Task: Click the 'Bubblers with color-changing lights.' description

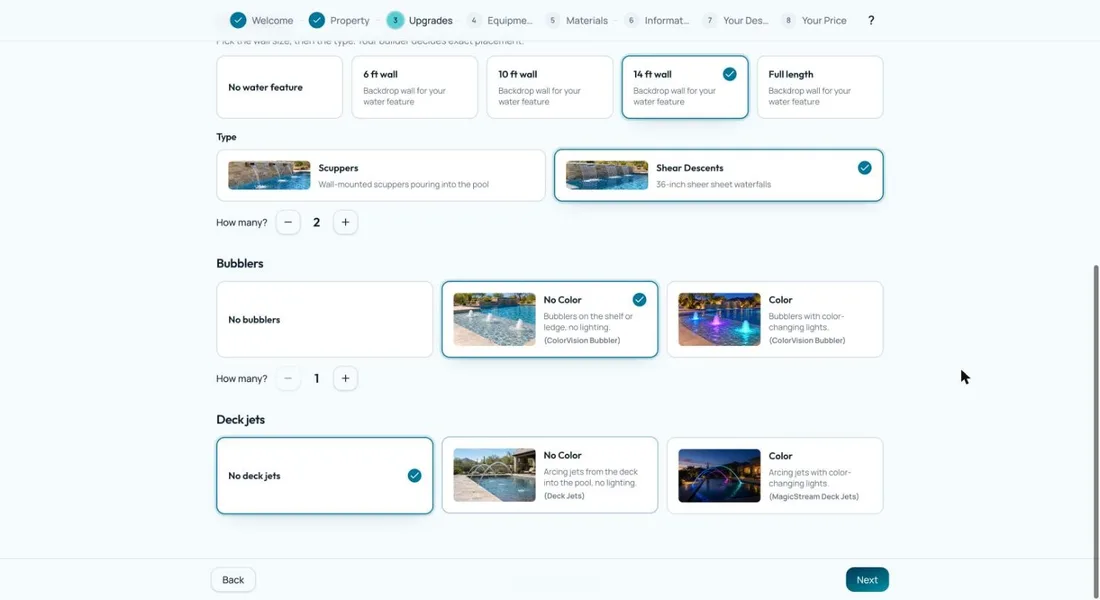Action: click(x=807, y=321)
